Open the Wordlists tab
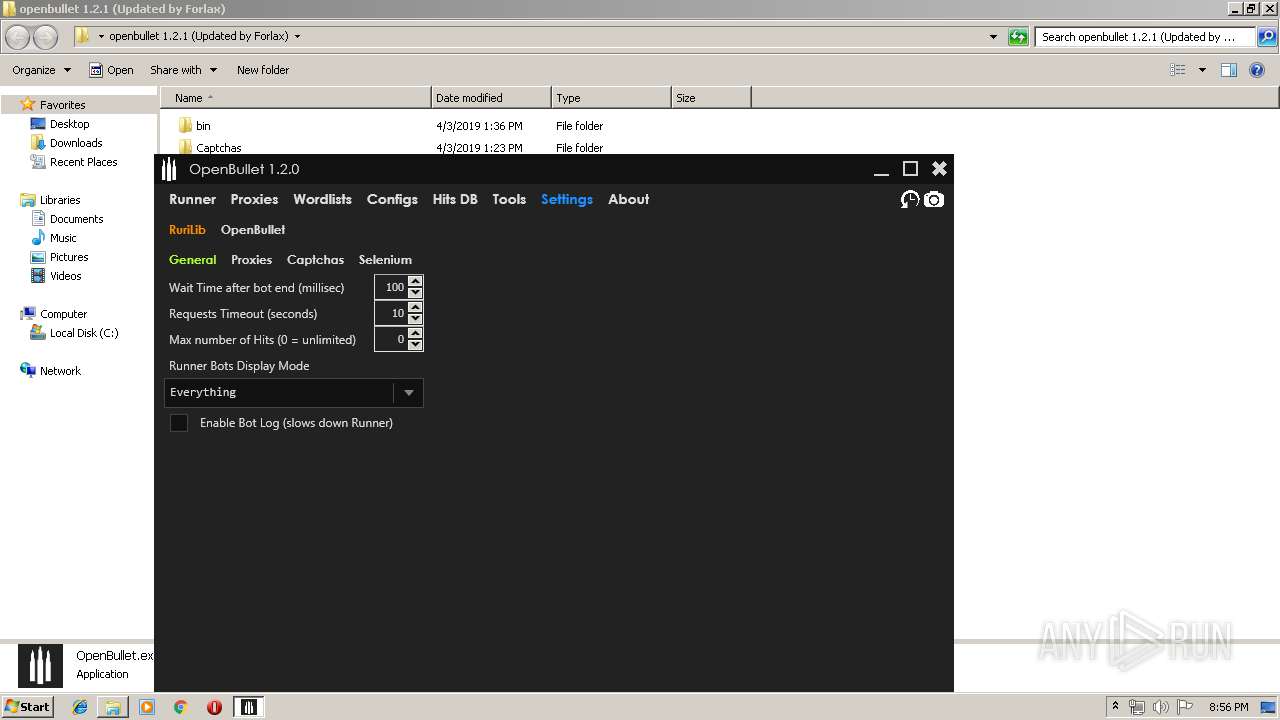This screenshot has height=720, width=1280. pyautogui.click(x=322, y=199)
